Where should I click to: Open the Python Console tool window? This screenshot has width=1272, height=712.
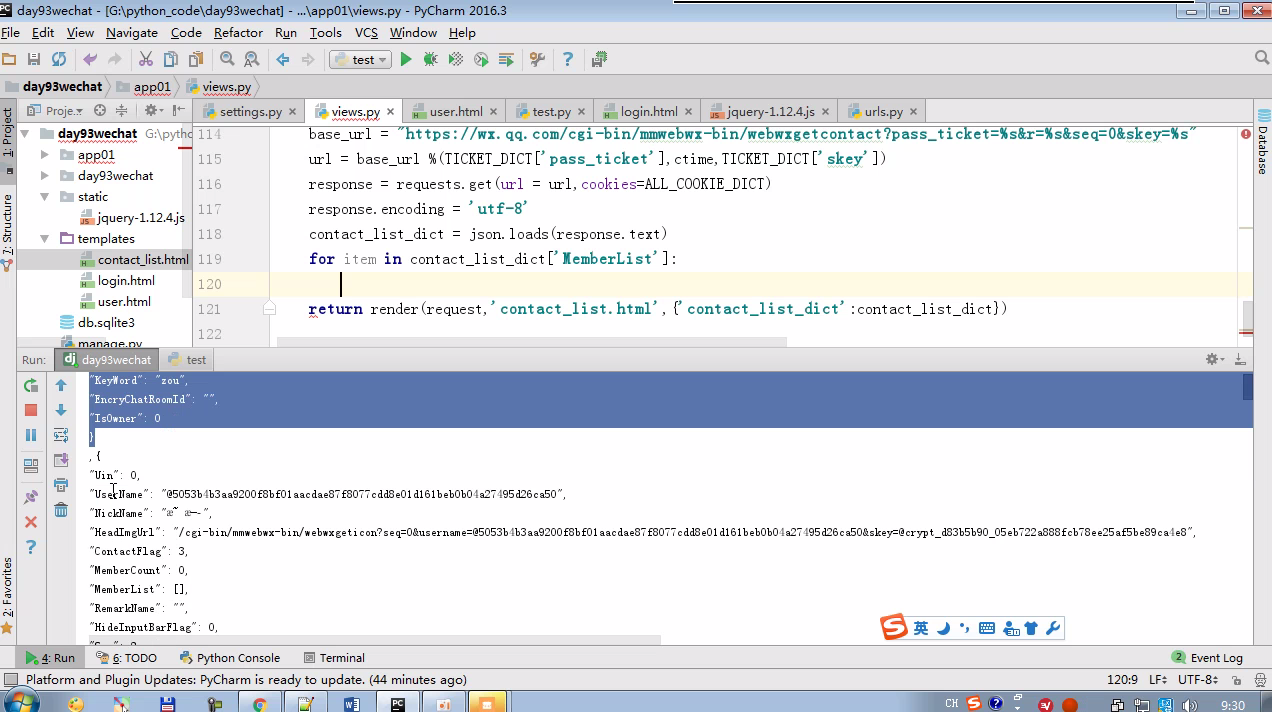click(x=230, y=658)
